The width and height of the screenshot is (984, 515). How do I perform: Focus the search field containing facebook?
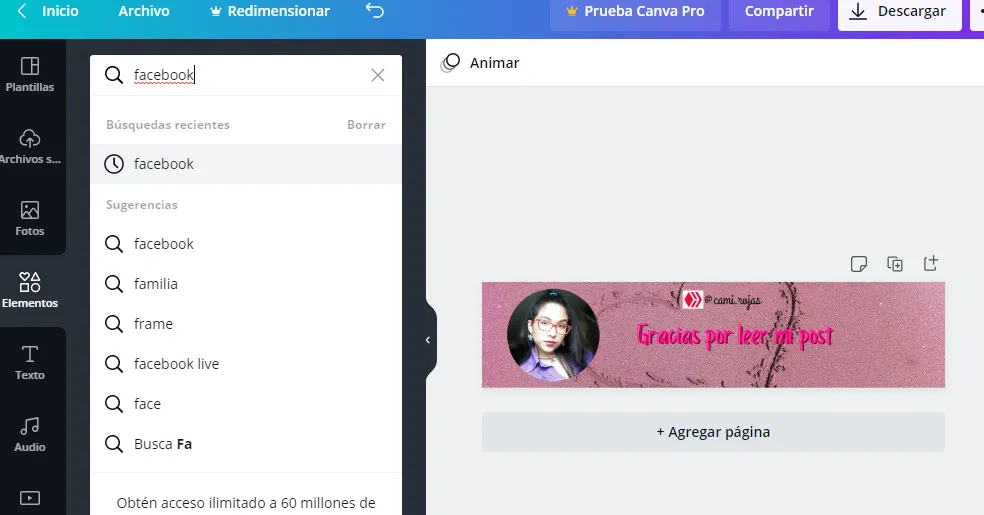click(x=248, y=75)
